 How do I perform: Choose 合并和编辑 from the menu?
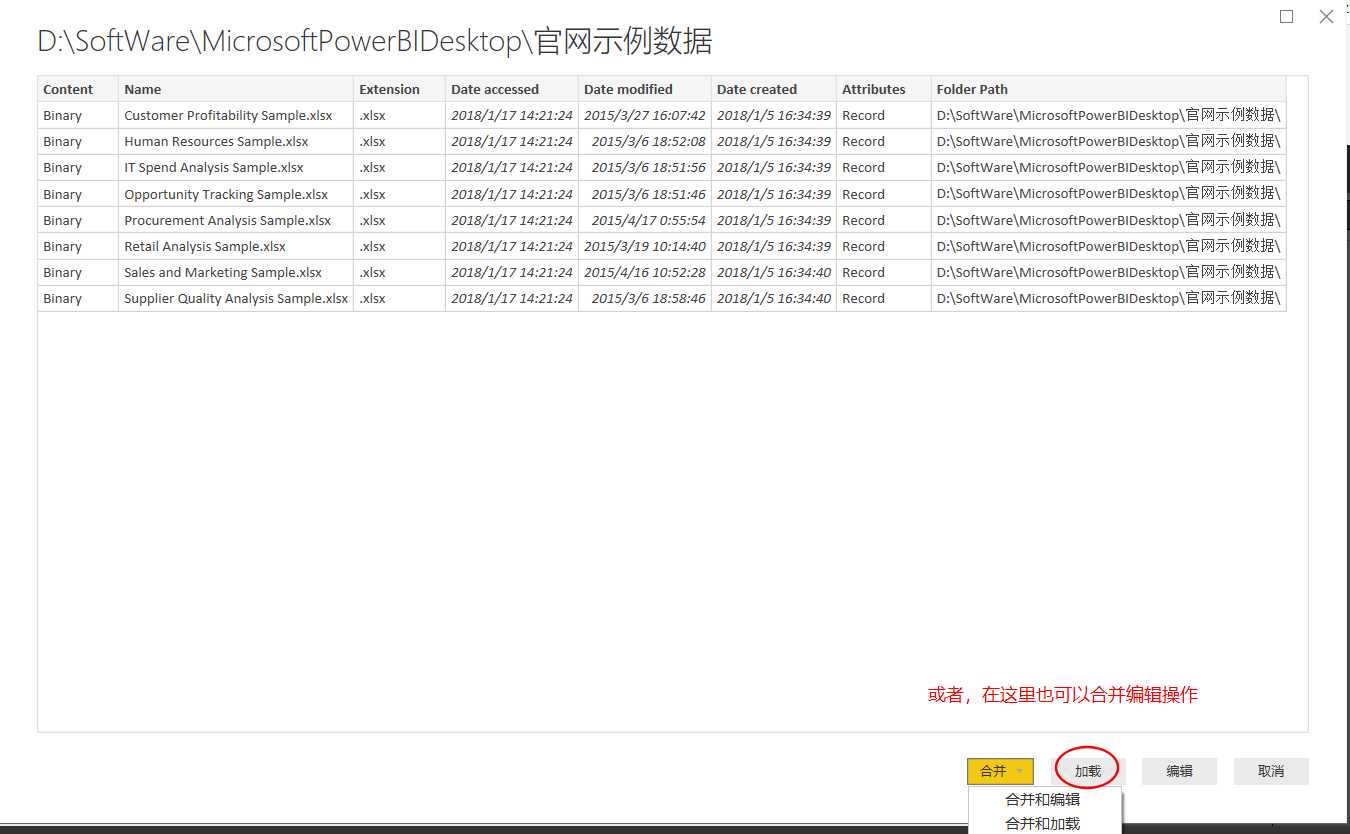[1043, 799]
